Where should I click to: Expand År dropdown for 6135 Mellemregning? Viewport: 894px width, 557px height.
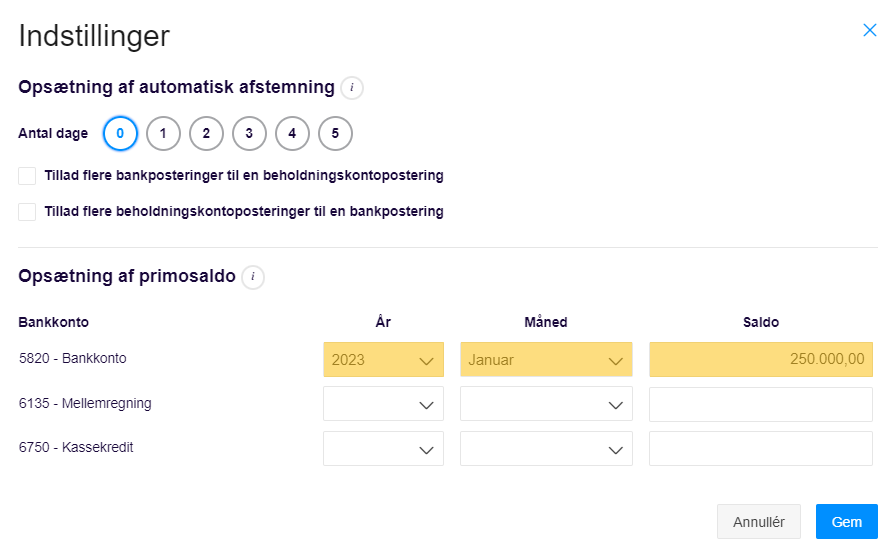[x=383, y=404]
